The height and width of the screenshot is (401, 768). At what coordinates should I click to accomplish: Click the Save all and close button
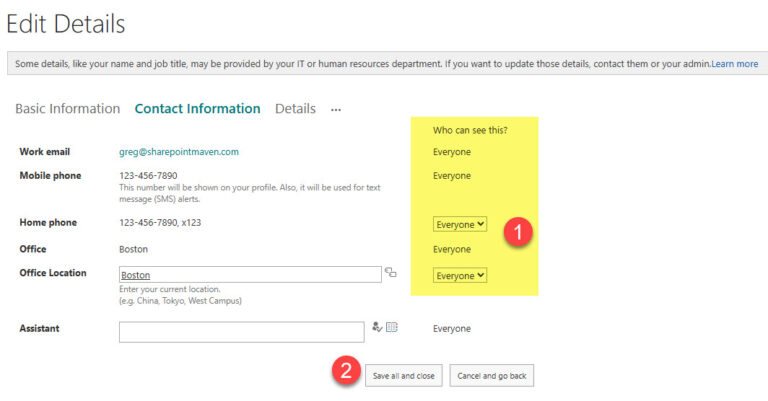[404, 376]
